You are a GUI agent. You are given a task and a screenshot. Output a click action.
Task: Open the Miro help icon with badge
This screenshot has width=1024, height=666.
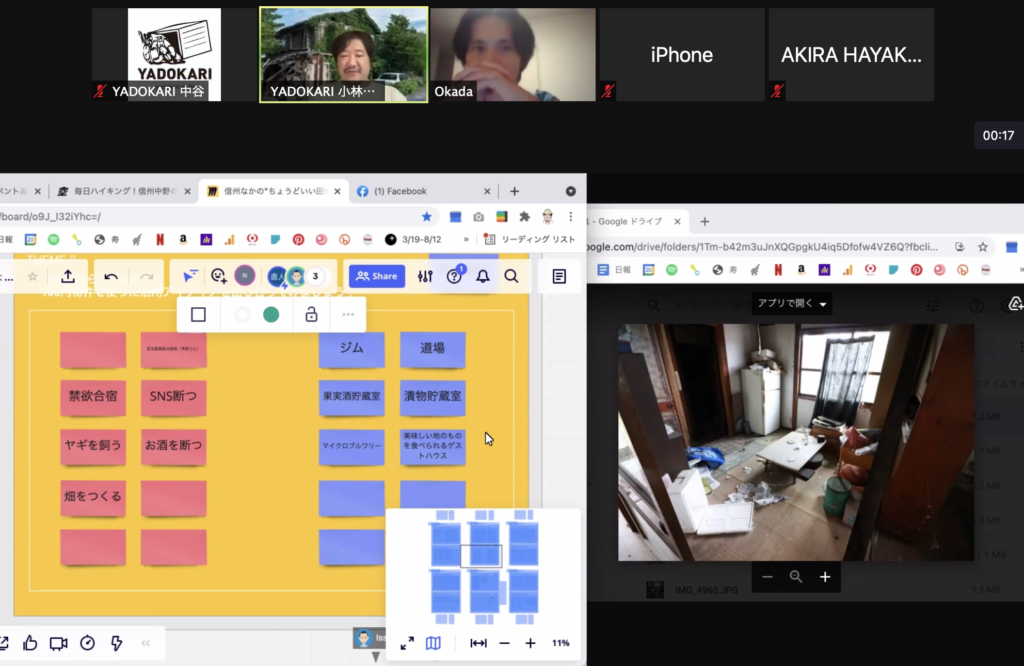point(455,275)
